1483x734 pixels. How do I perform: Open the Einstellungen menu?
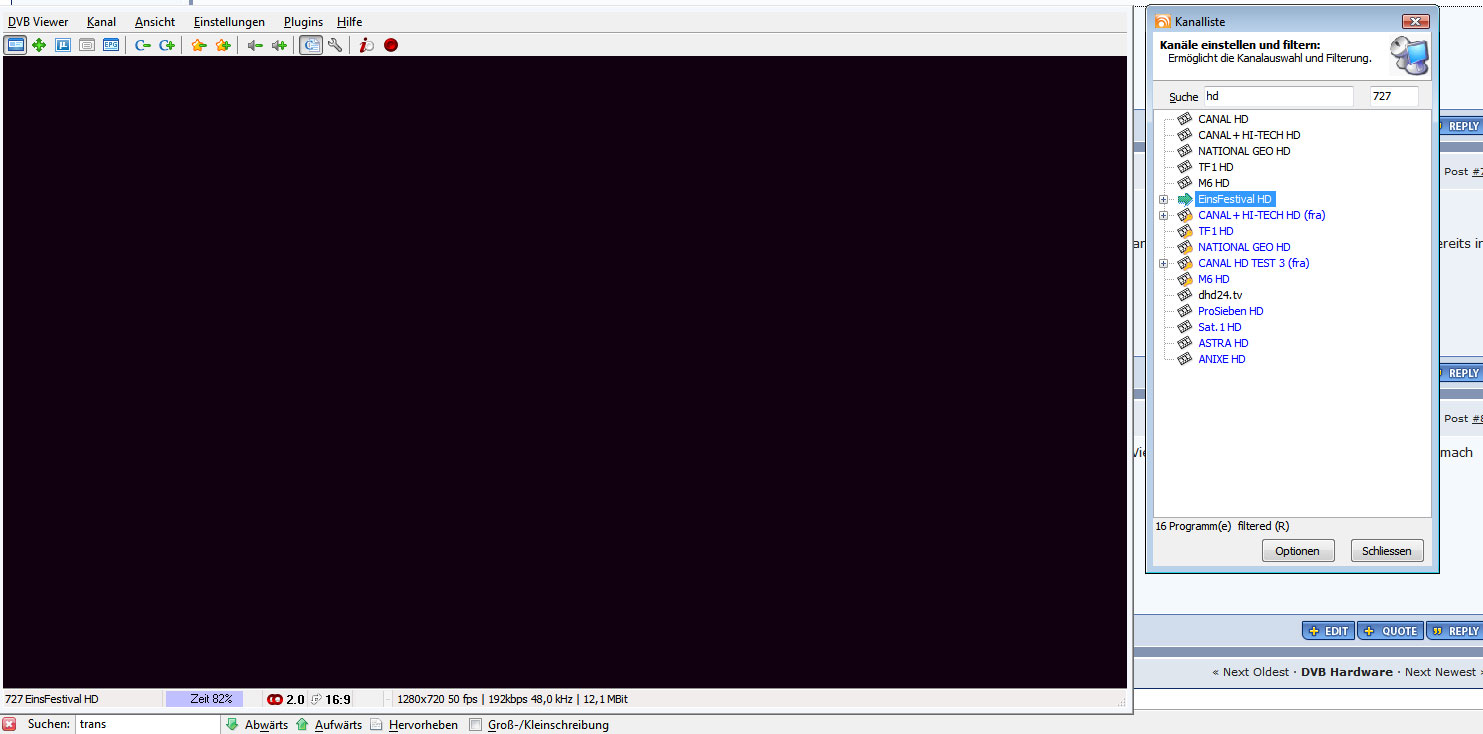pyautogui.click(x=230, y=22)
